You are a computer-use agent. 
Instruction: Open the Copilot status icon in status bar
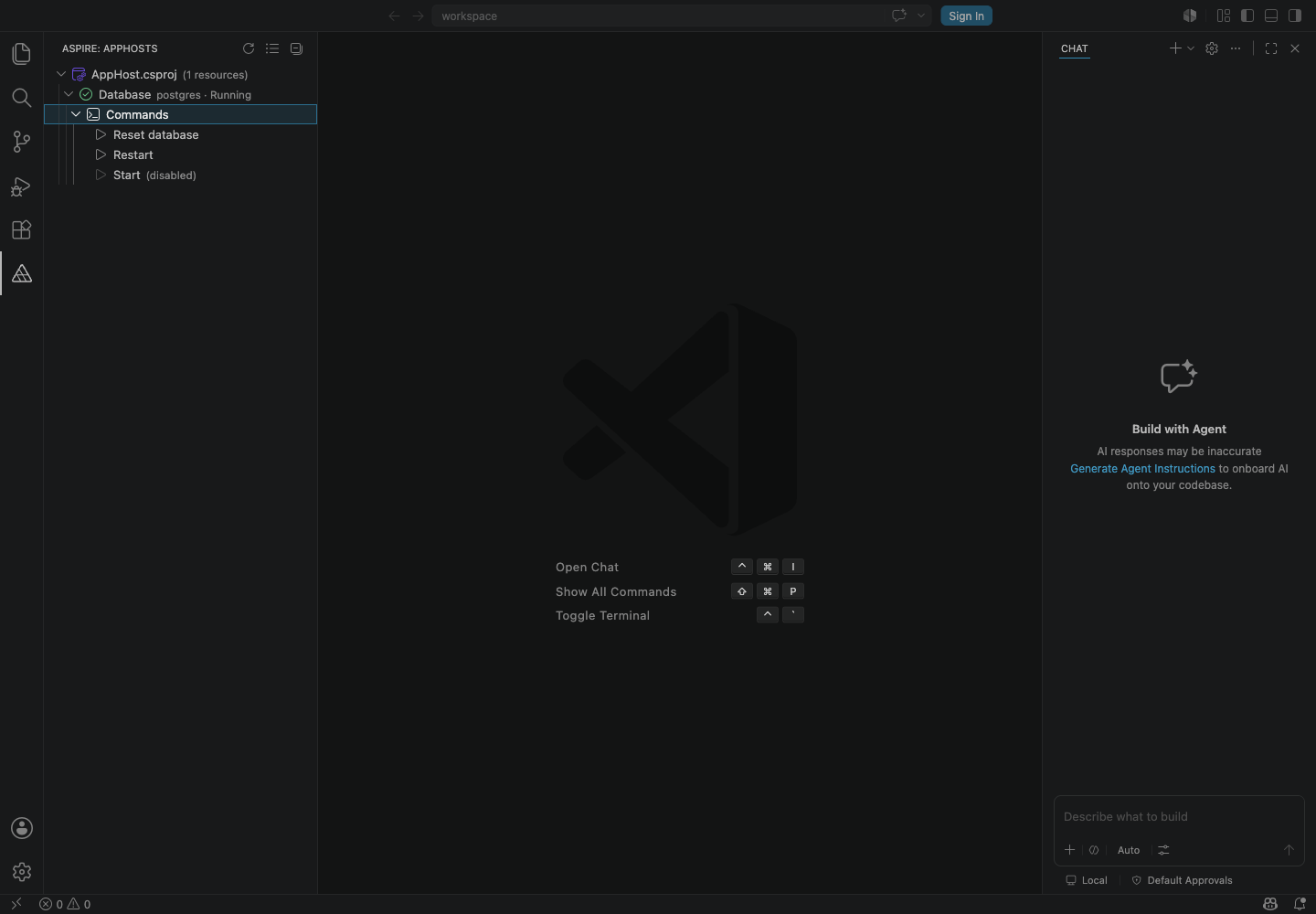(x=1270, y=904)
